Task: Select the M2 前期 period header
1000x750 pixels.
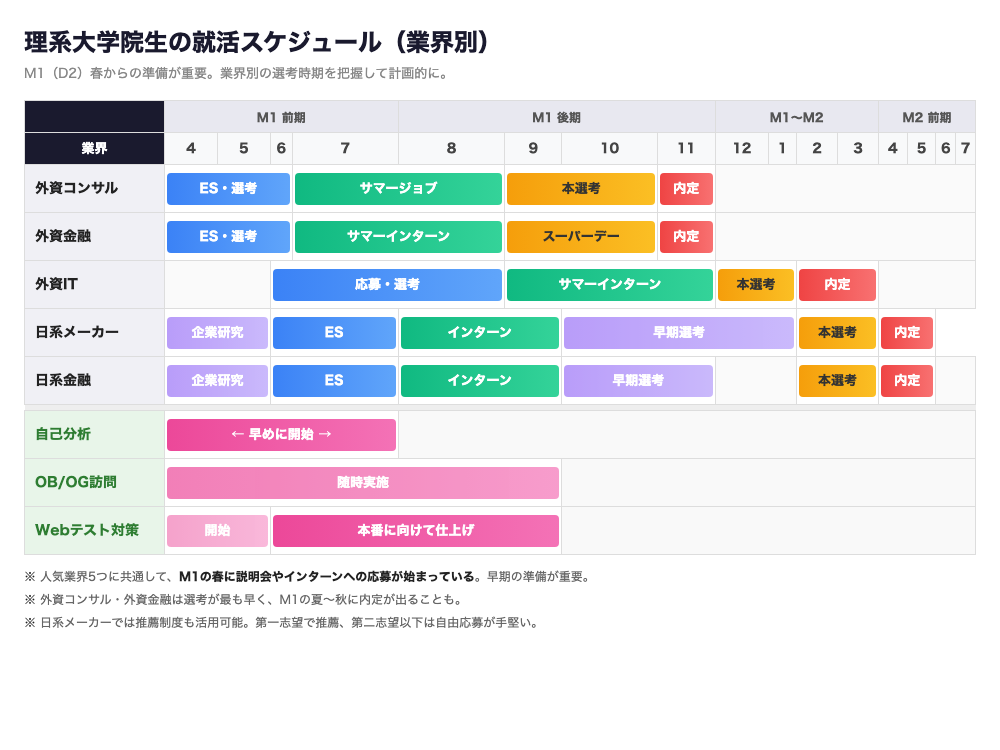Action: pos(927,116)
